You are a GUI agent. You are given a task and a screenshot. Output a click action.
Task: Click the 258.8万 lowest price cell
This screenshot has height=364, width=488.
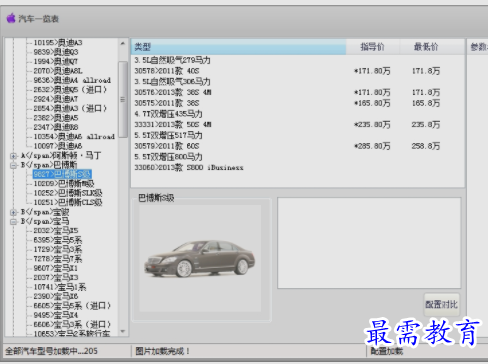point(426,146)
